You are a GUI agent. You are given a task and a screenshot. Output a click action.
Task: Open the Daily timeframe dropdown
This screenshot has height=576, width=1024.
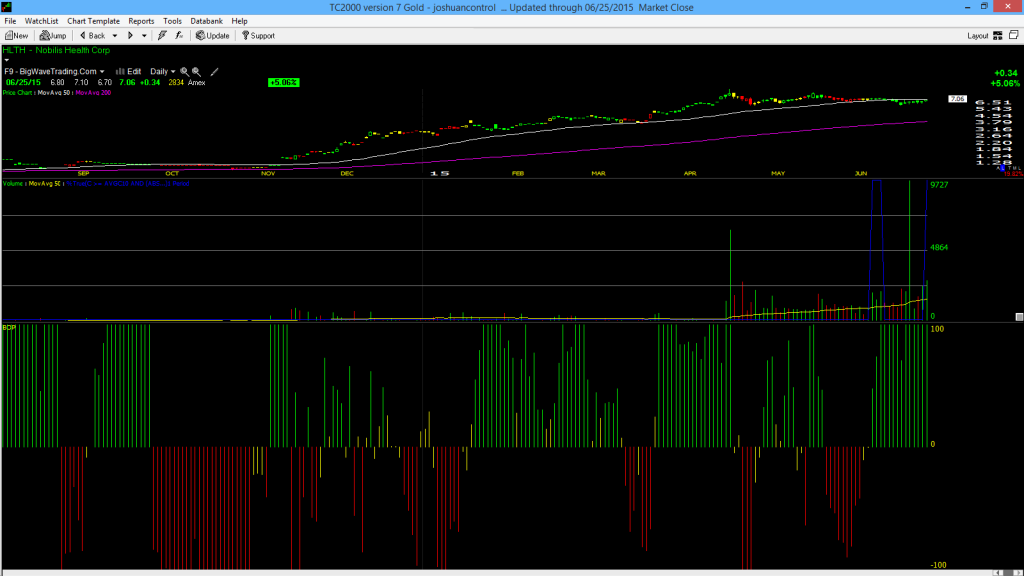tap(163, 72)
